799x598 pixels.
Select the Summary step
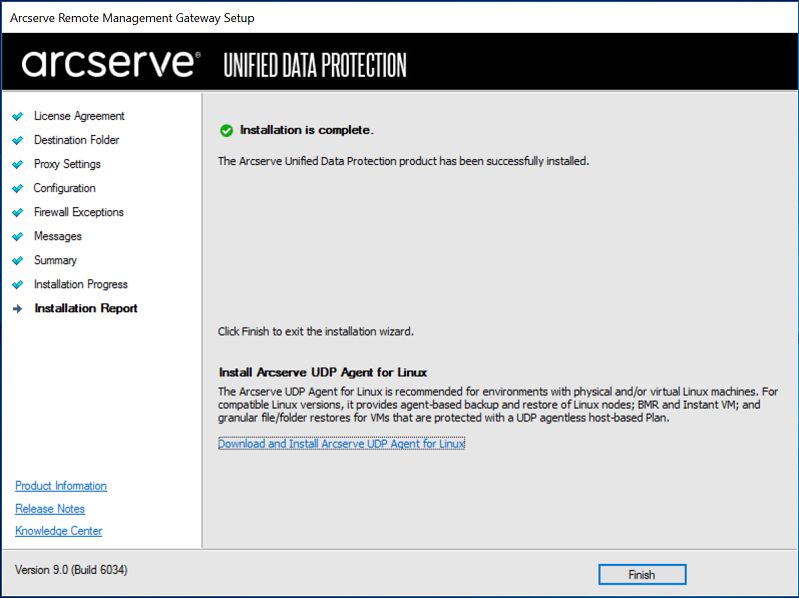pos(55,260)
